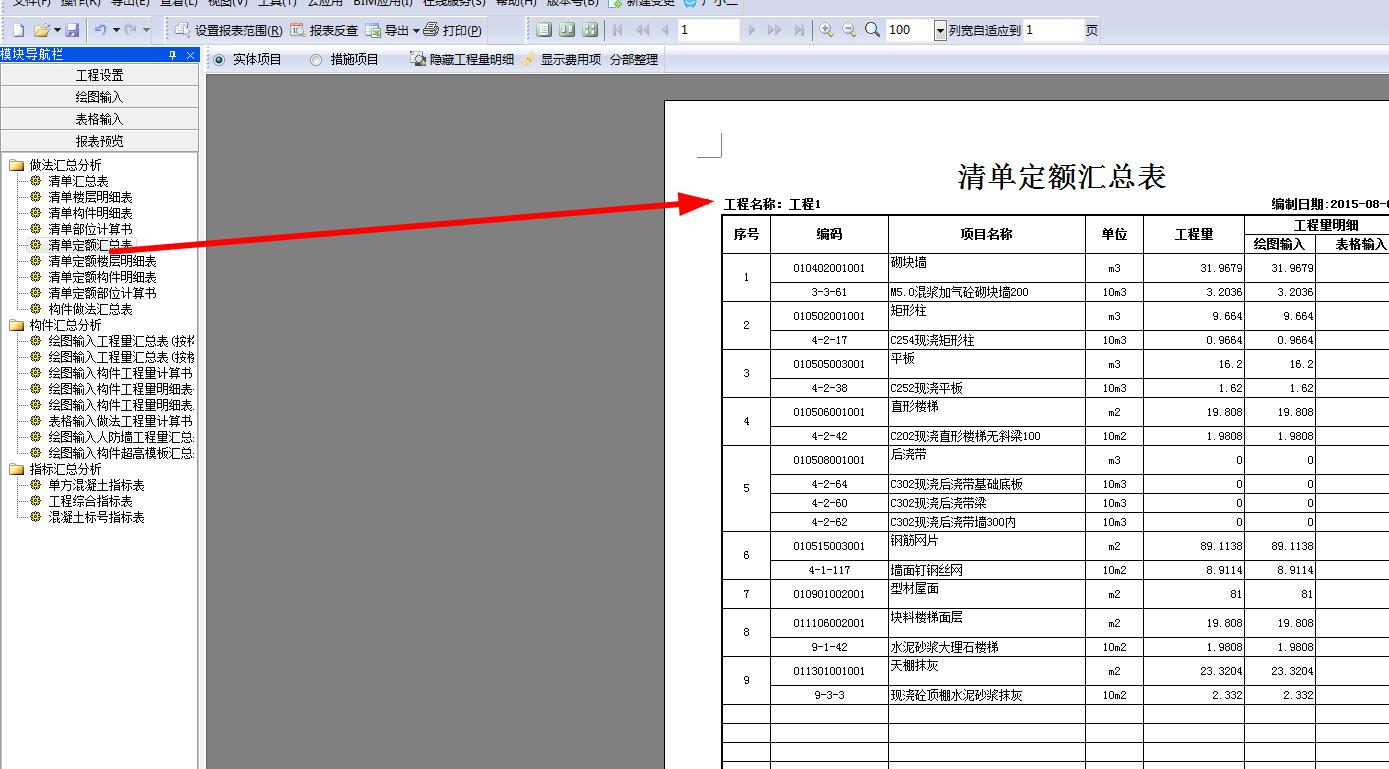Click 隐藏工程量明细 hide details button
This screenshot has width=1389, height=769.
click(462, 60)
